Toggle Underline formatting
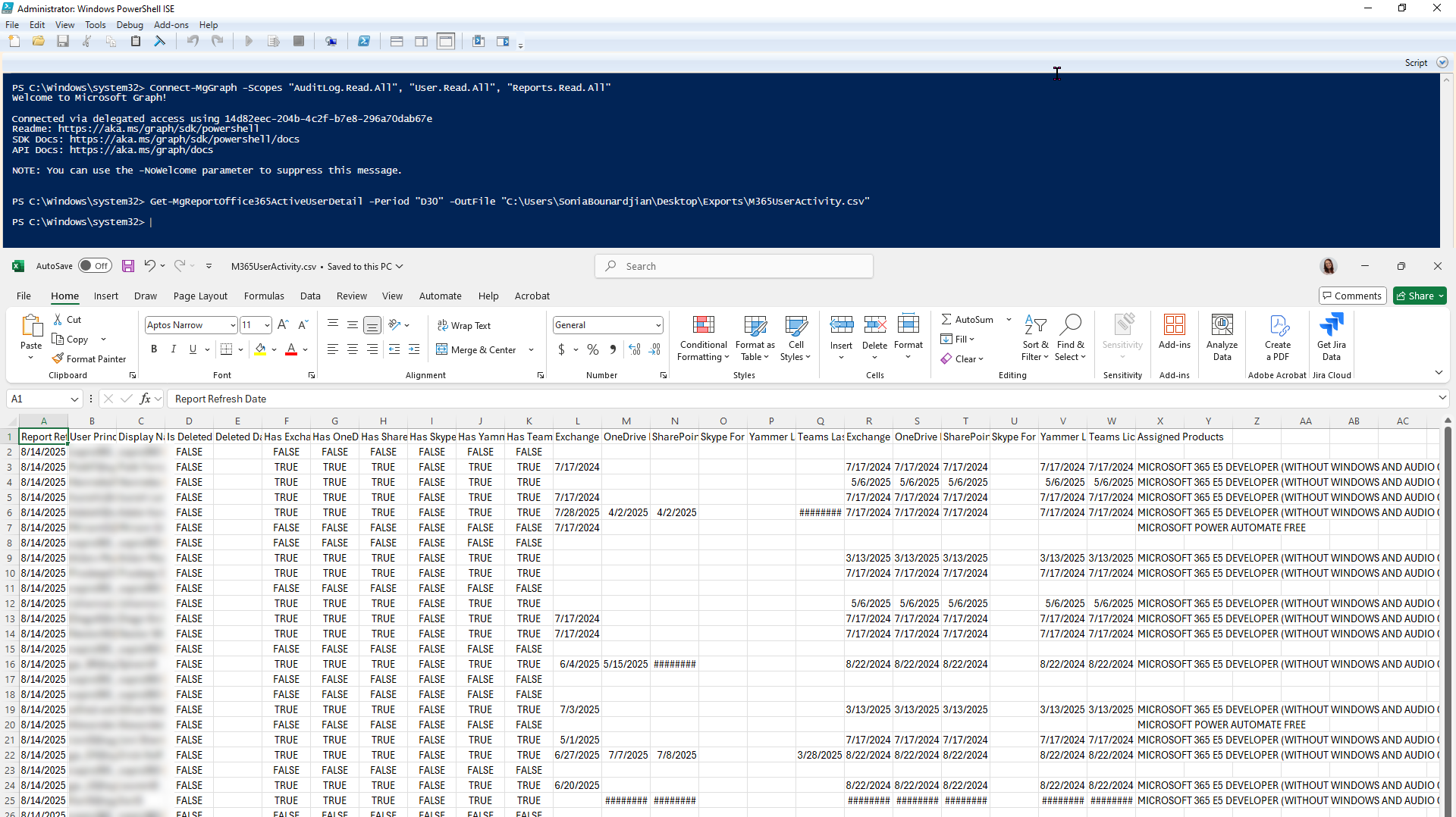1456x817 pixels. 193,349
